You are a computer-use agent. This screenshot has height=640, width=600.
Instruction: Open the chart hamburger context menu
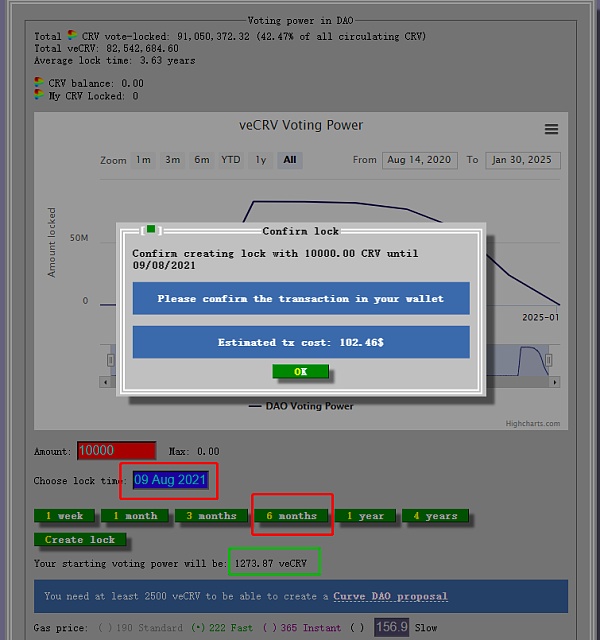point(551,129)
